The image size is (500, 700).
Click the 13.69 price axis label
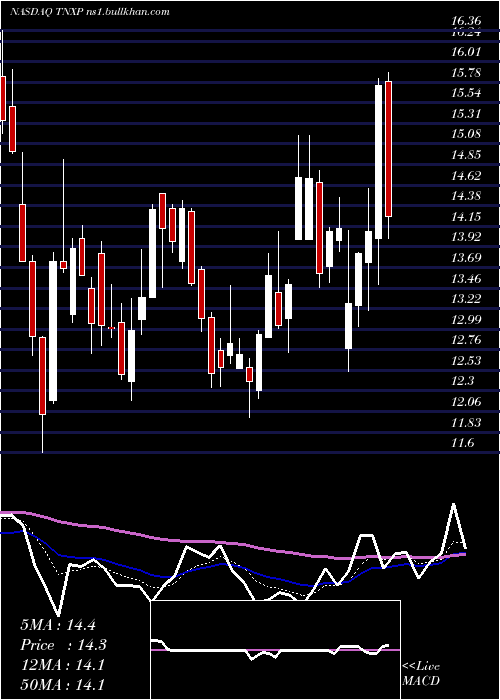[x=466, y=258]
